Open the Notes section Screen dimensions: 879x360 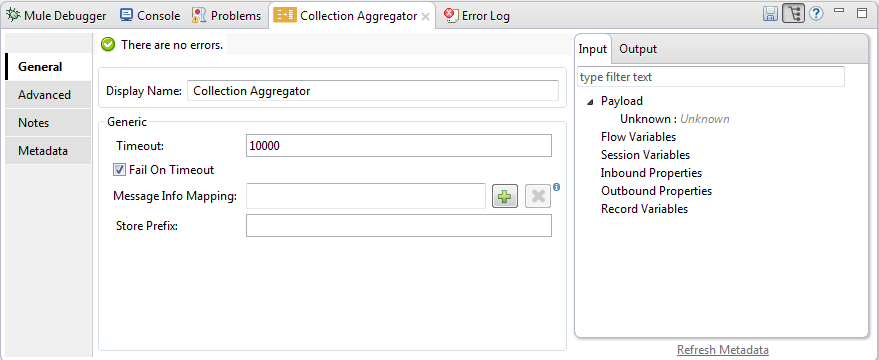coord(48,123)
